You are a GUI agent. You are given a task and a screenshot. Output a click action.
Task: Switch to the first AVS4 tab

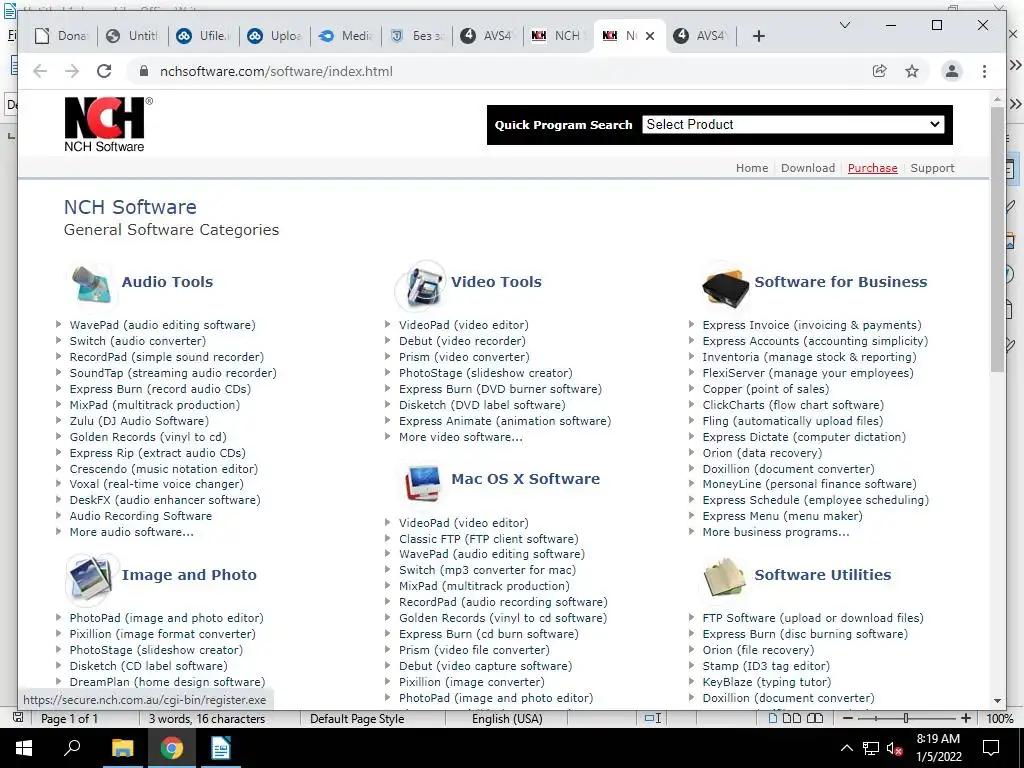pyautogui.click(x=487, y=36)
